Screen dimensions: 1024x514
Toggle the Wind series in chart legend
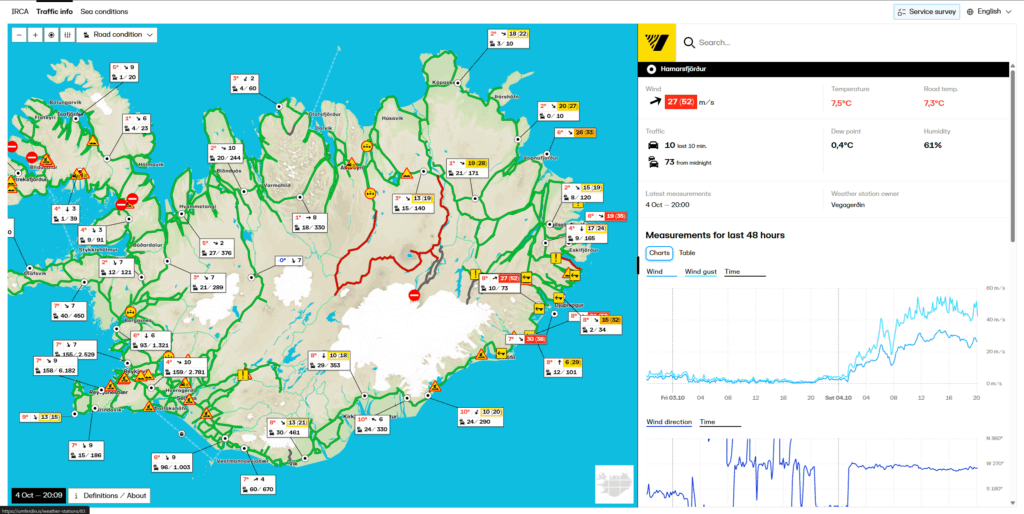655,271
